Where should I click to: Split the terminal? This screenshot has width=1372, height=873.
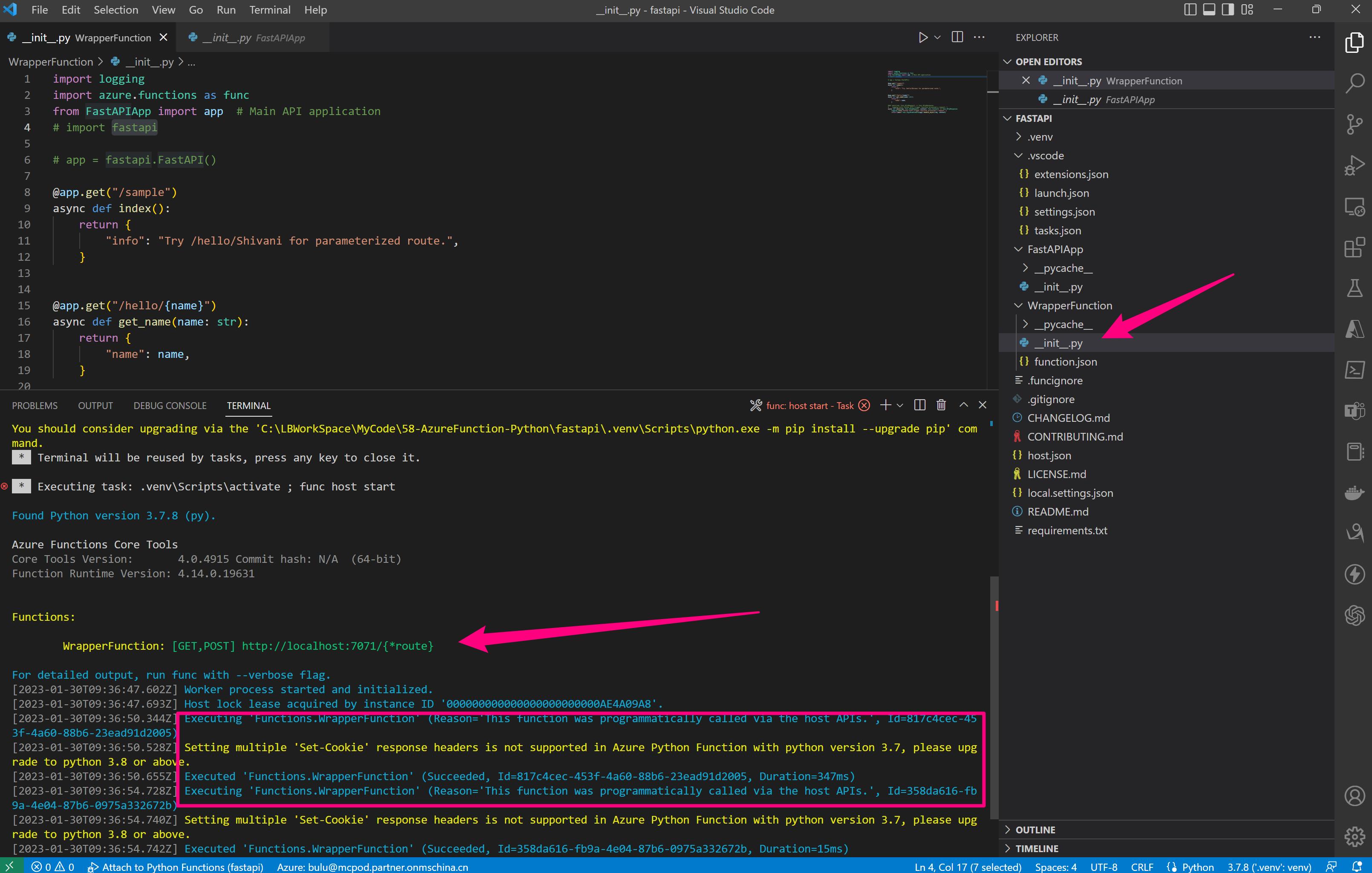(x=919, y=405)
